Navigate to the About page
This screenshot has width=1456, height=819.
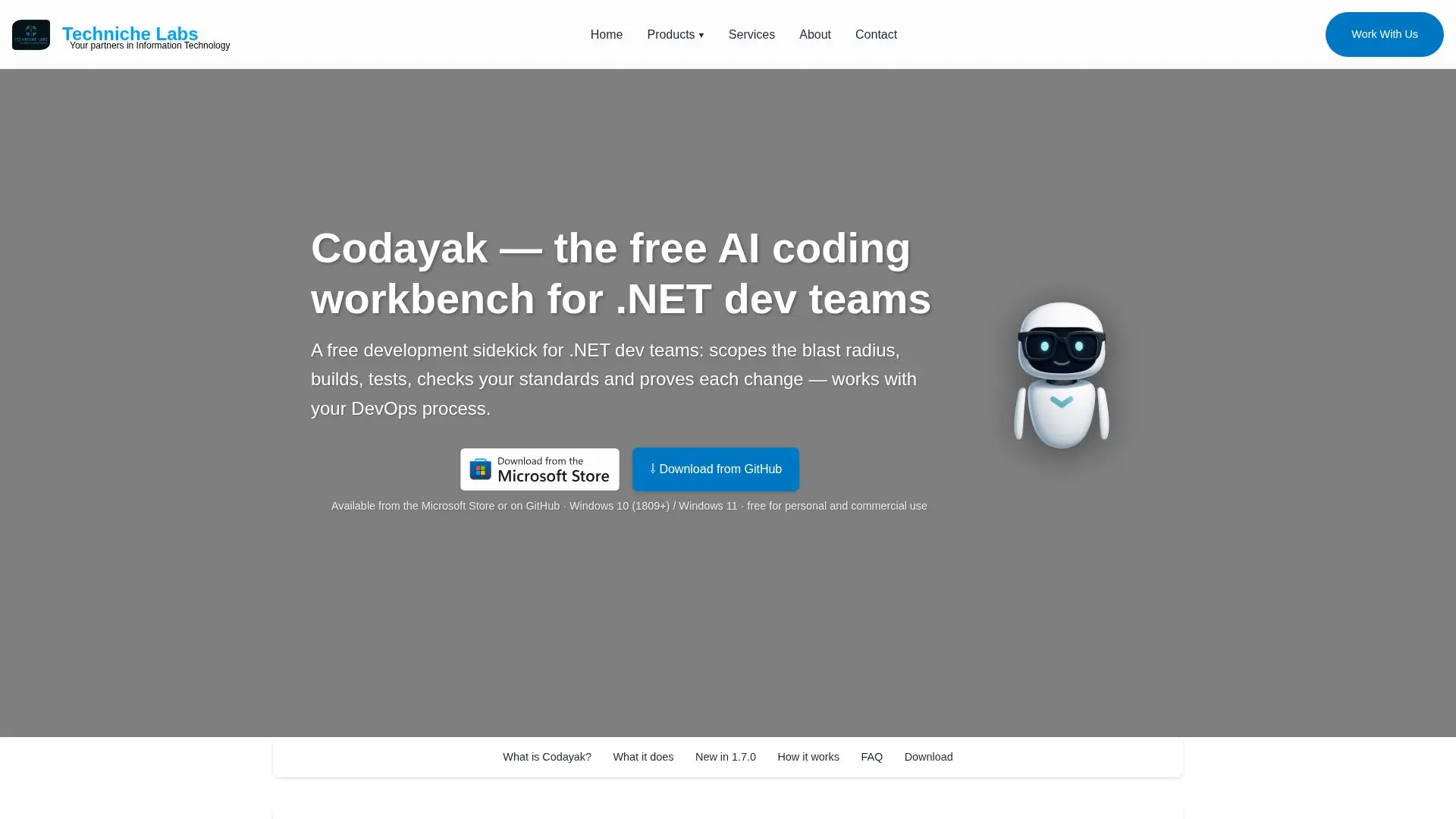[x=814, y=35]
